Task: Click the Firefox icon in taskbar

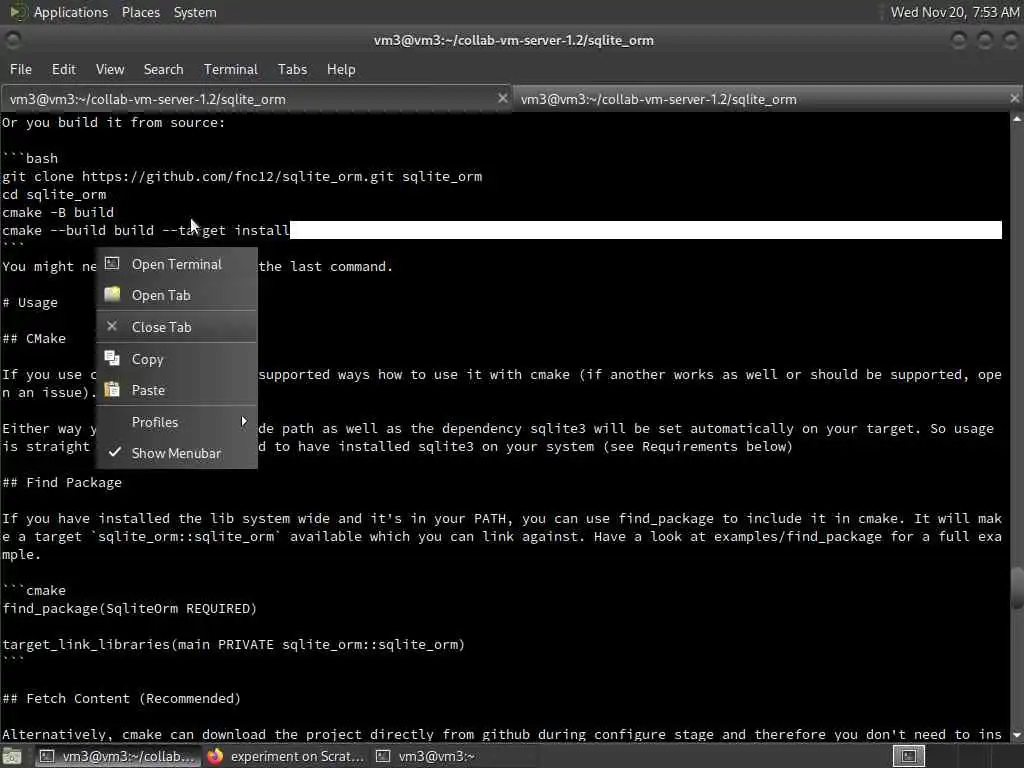Action: pos(215,756)
